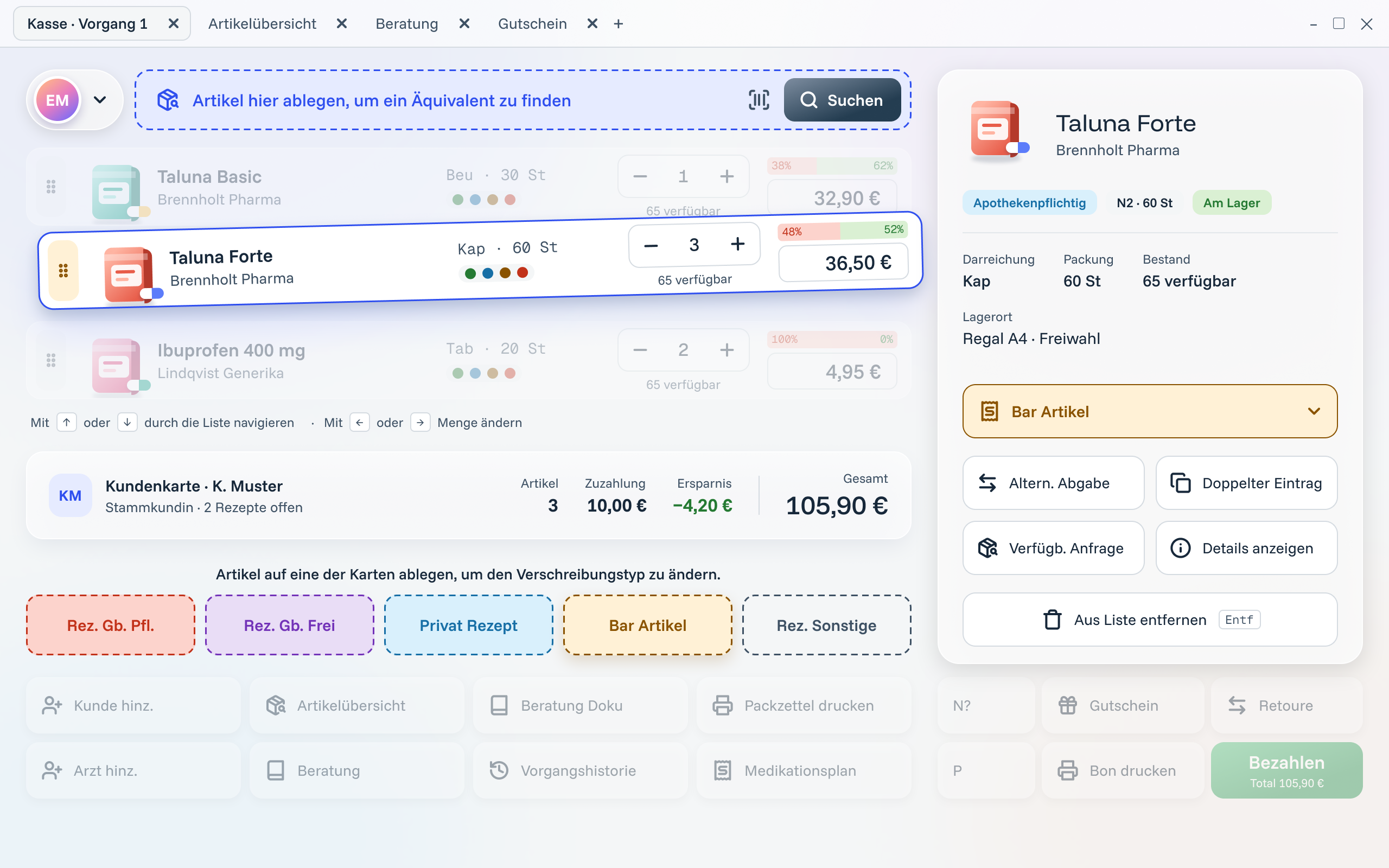
Task: Select the Privat Rezept card
Action: point(468,625)
